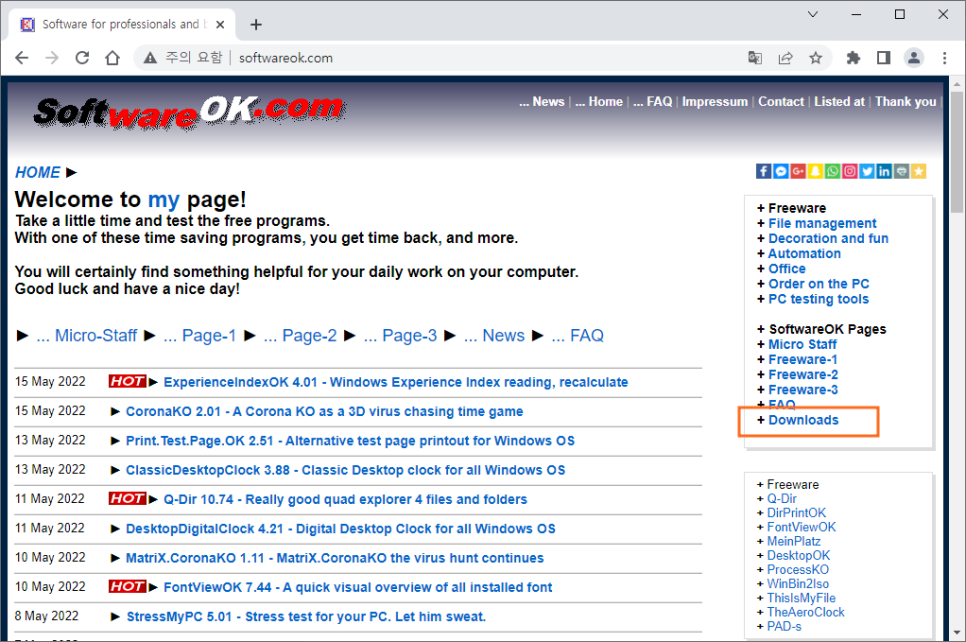The image size is (966, 642).
Task: Click the yellow star favorites icon
Action: tap(919, 171)
